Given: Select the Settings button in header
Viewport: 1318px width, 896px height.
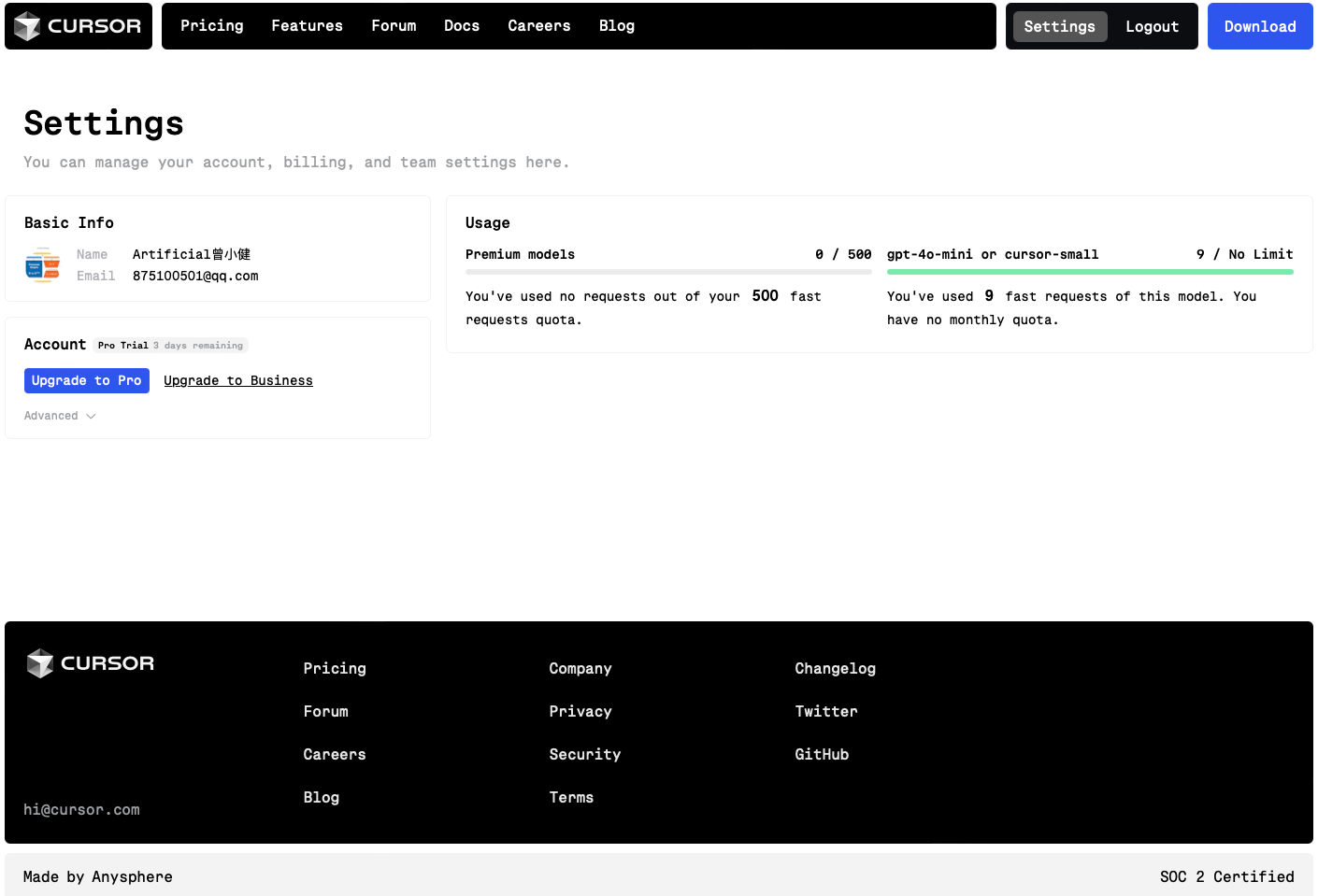Looking at the screenshot, I should [x=1060, y=26].
